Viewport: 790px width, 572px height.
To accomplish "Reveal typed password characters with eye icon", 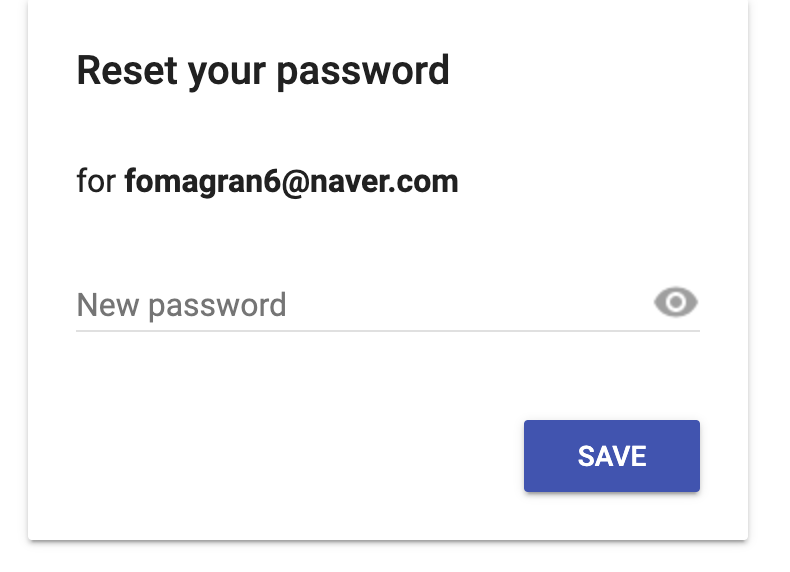I will [676, 302].
